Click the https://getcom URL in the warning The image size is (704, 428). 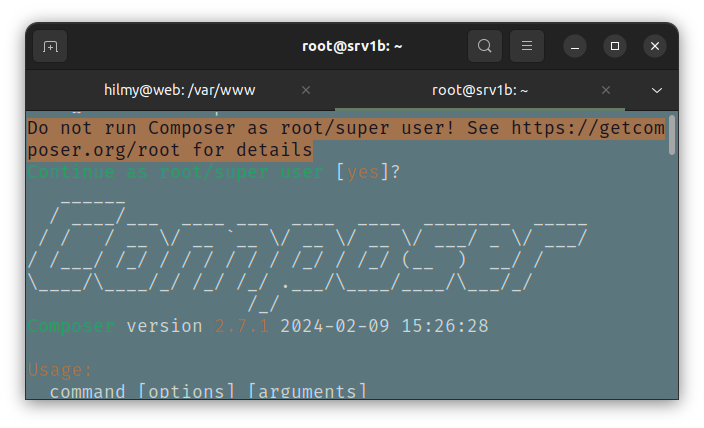tap(587, 128)
